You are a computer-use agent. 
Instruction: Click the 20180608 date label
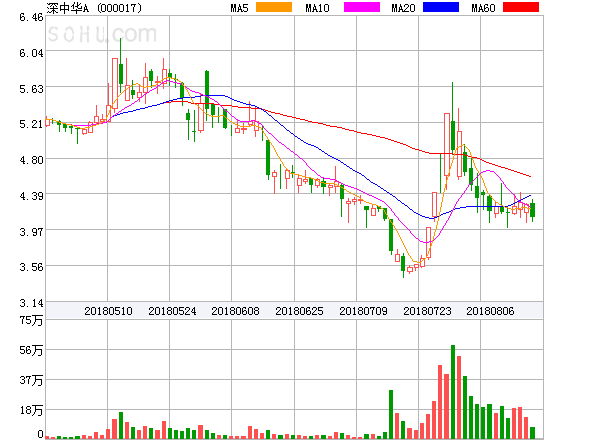(x=235, y=311)
